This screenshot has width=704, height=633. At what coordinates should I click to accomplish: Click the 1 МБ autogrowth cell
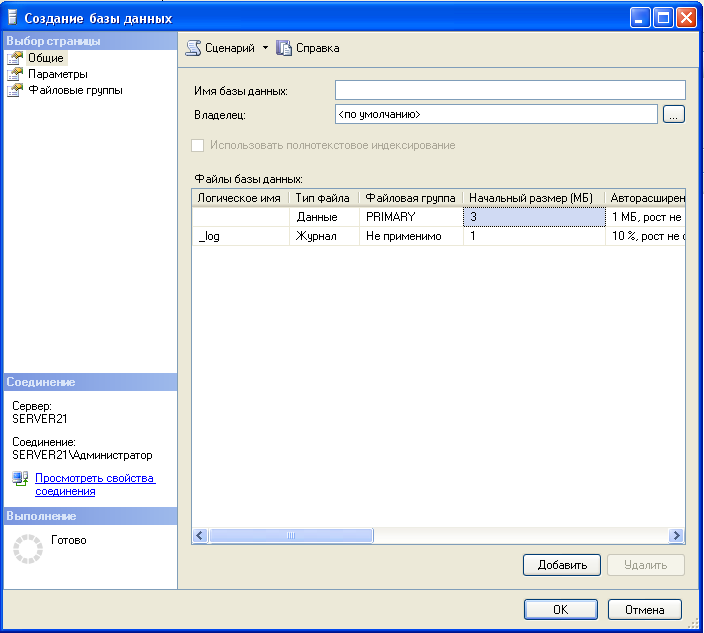click(645, 217)
